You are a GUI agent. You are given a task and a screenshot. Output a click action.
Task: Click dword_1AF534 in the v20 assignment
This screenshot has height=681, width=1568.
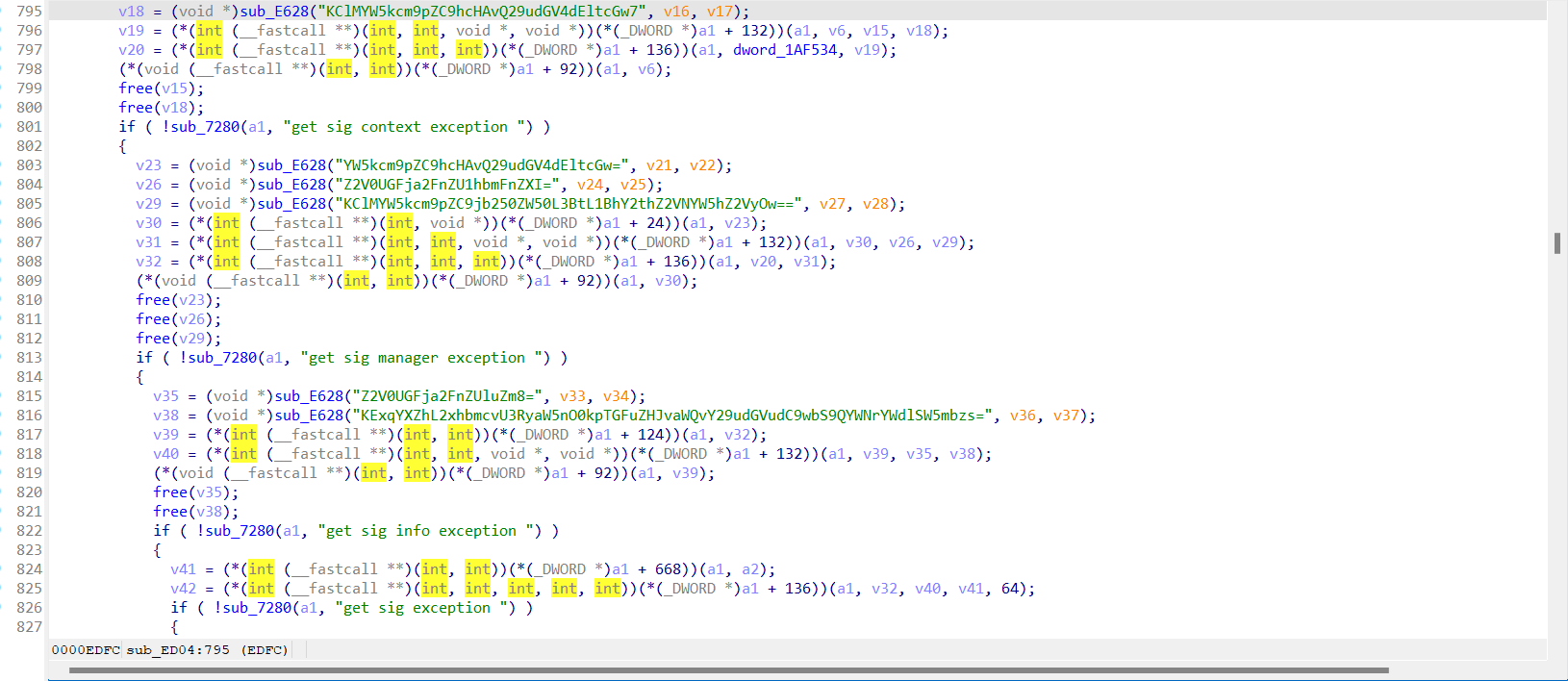[x=785, y=50]
